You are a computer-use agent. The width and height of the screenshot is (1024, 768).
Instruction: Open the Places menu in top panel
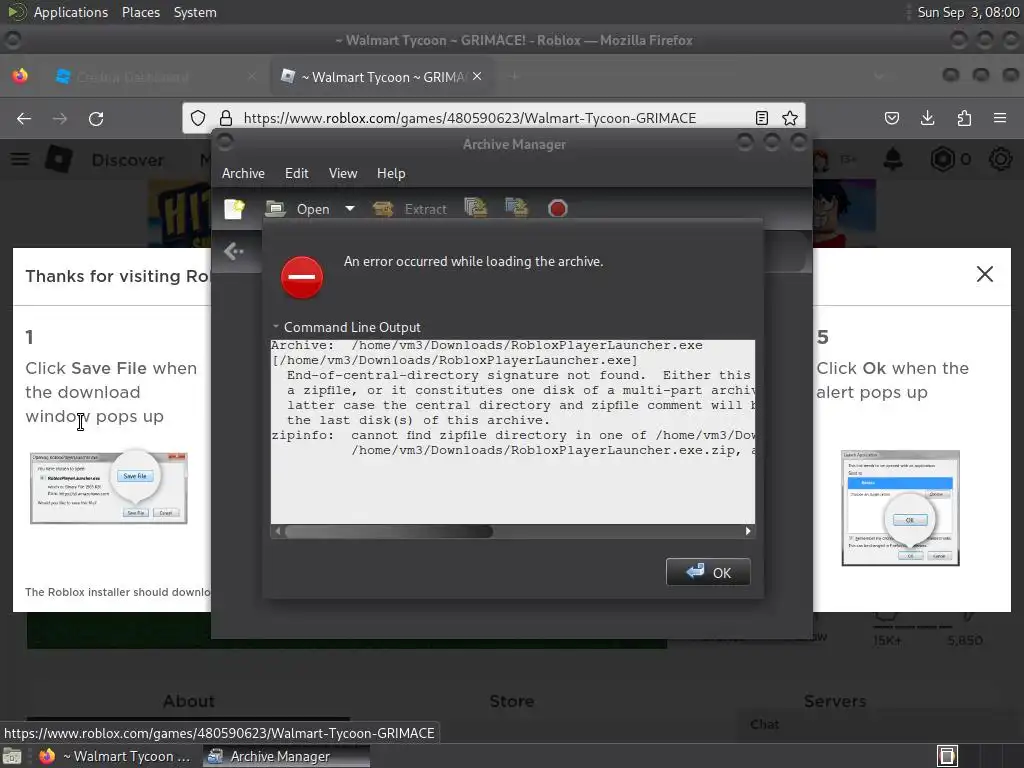pos(141,12)
